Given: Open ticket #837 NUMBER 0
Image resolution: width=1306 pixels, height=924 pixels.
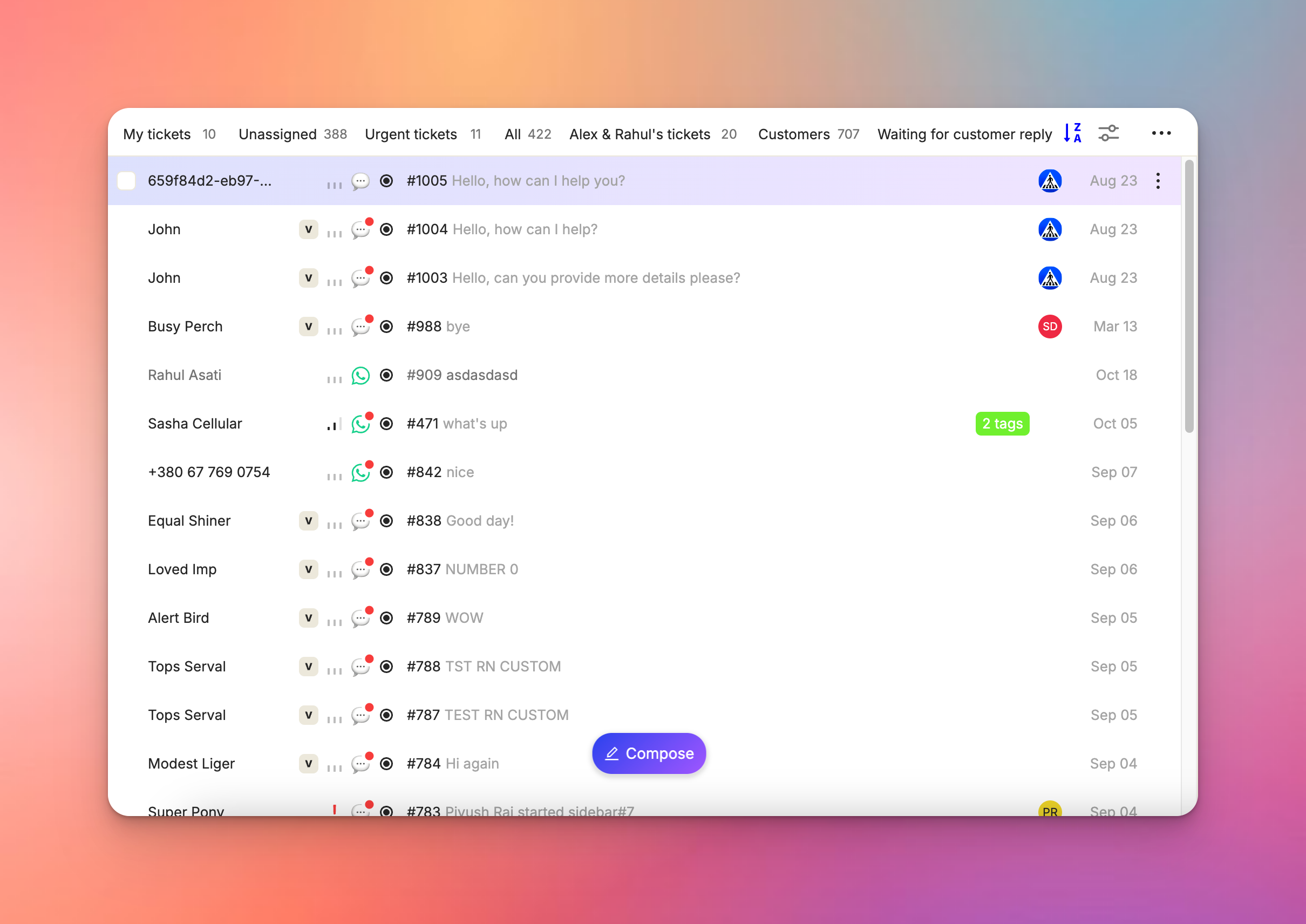Looking at the screenshot, I should (x=462, y=569).
